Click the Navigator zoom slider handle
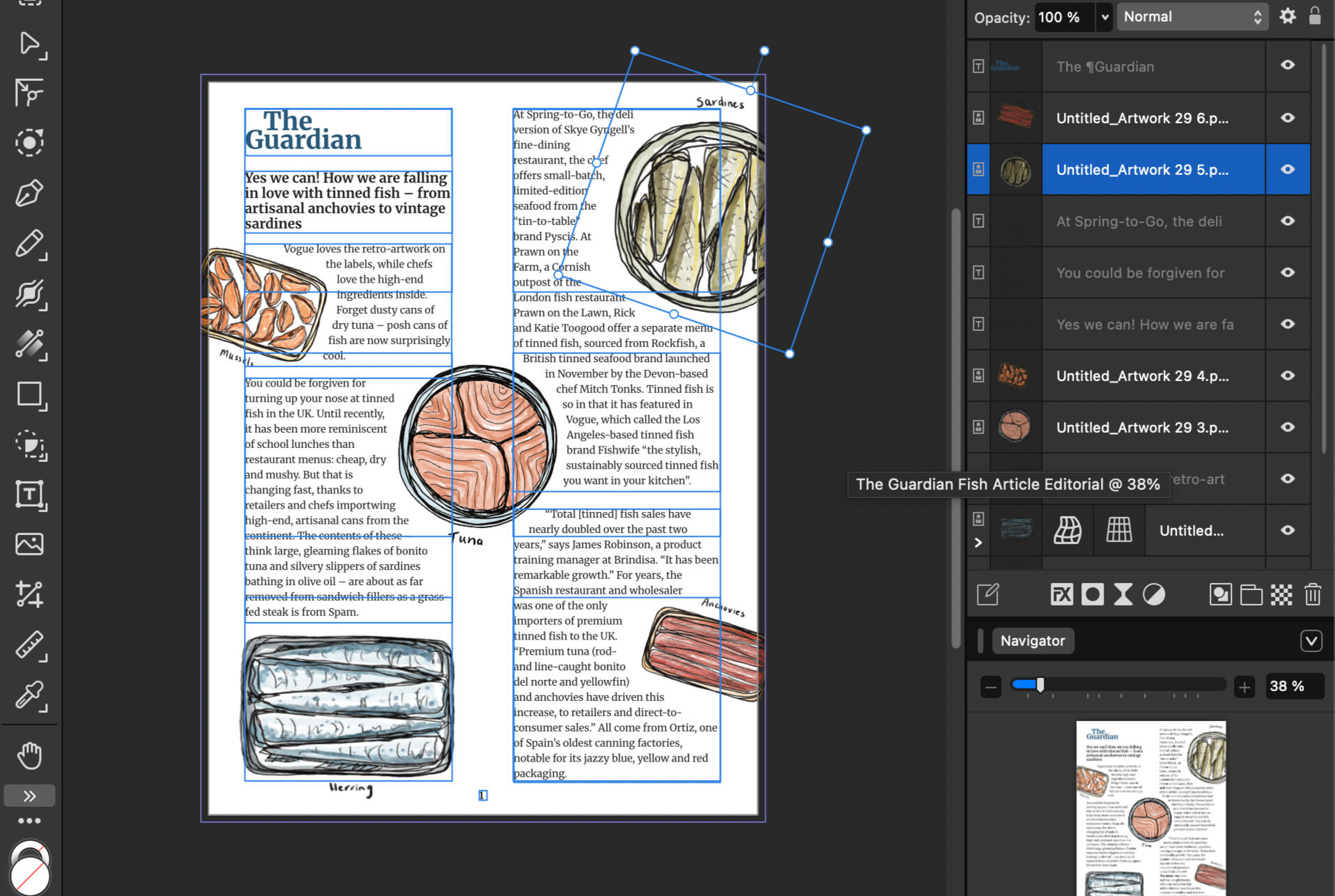 tap(1040, 685)
